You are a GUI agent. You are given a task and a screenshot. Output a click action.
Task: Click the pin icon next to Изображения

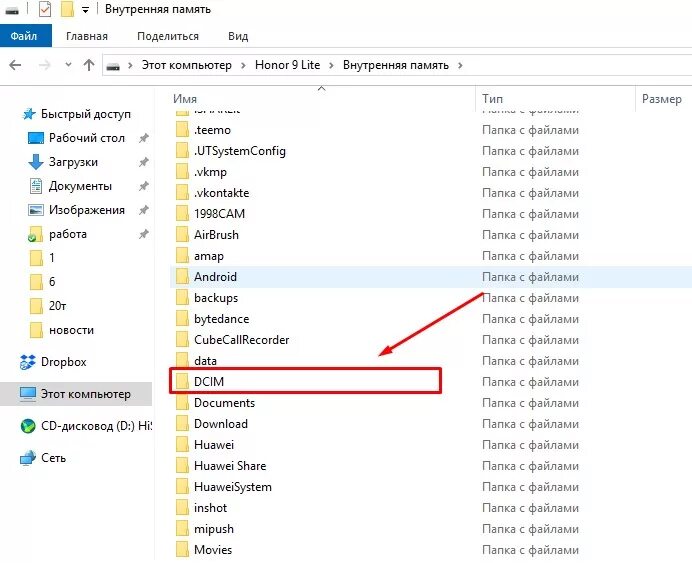coord(143,210)
